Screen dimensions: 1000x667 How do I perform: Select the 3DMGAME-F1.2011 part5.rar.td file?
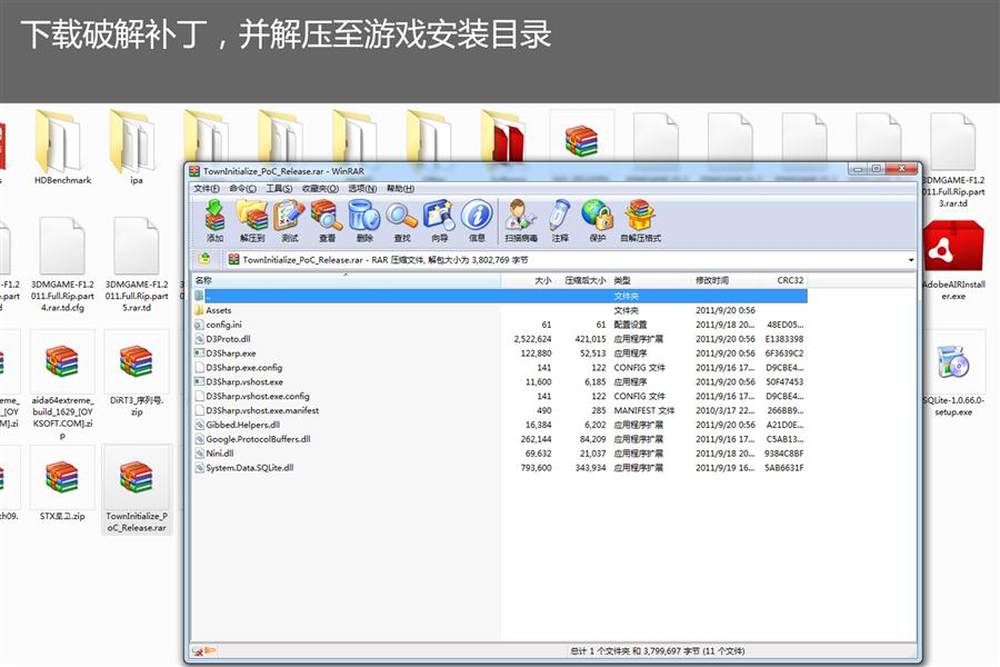pyautogui.click(x=136, y=265)
